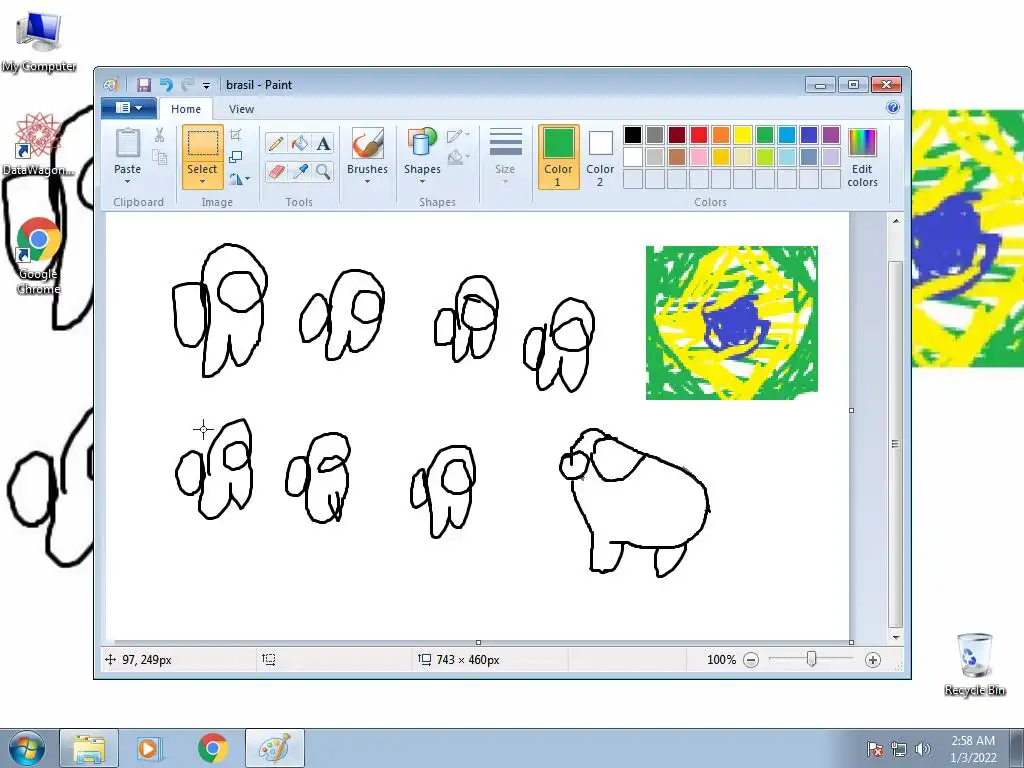Pick the purple color swatch

coord(831,135)
